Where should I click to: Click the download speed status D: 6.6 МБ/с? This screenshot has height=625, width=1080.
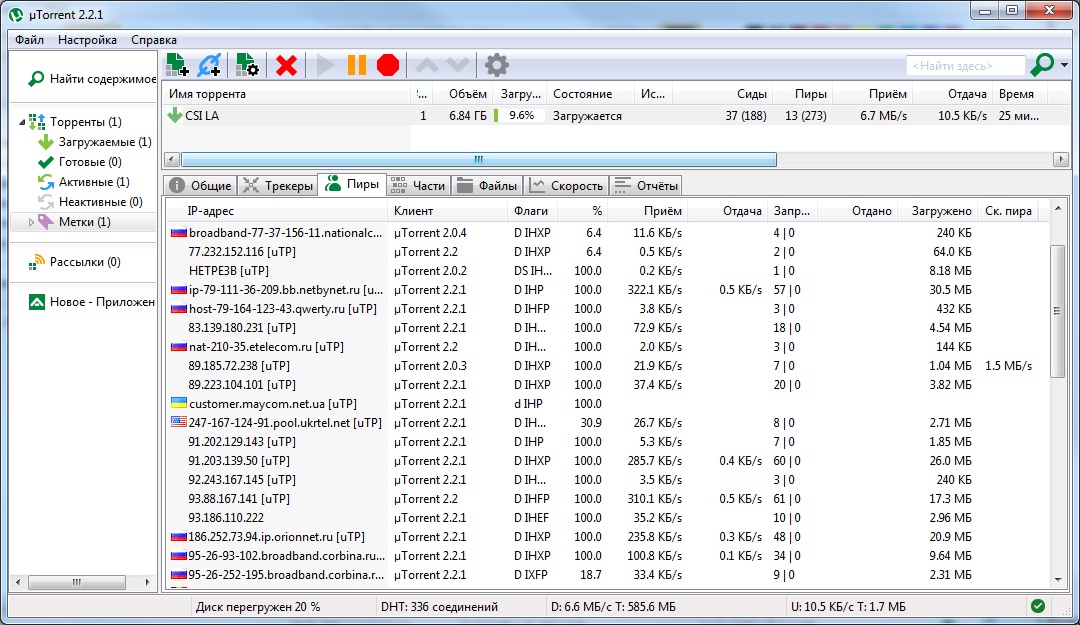pyautogui.click(x=613, y=607)
